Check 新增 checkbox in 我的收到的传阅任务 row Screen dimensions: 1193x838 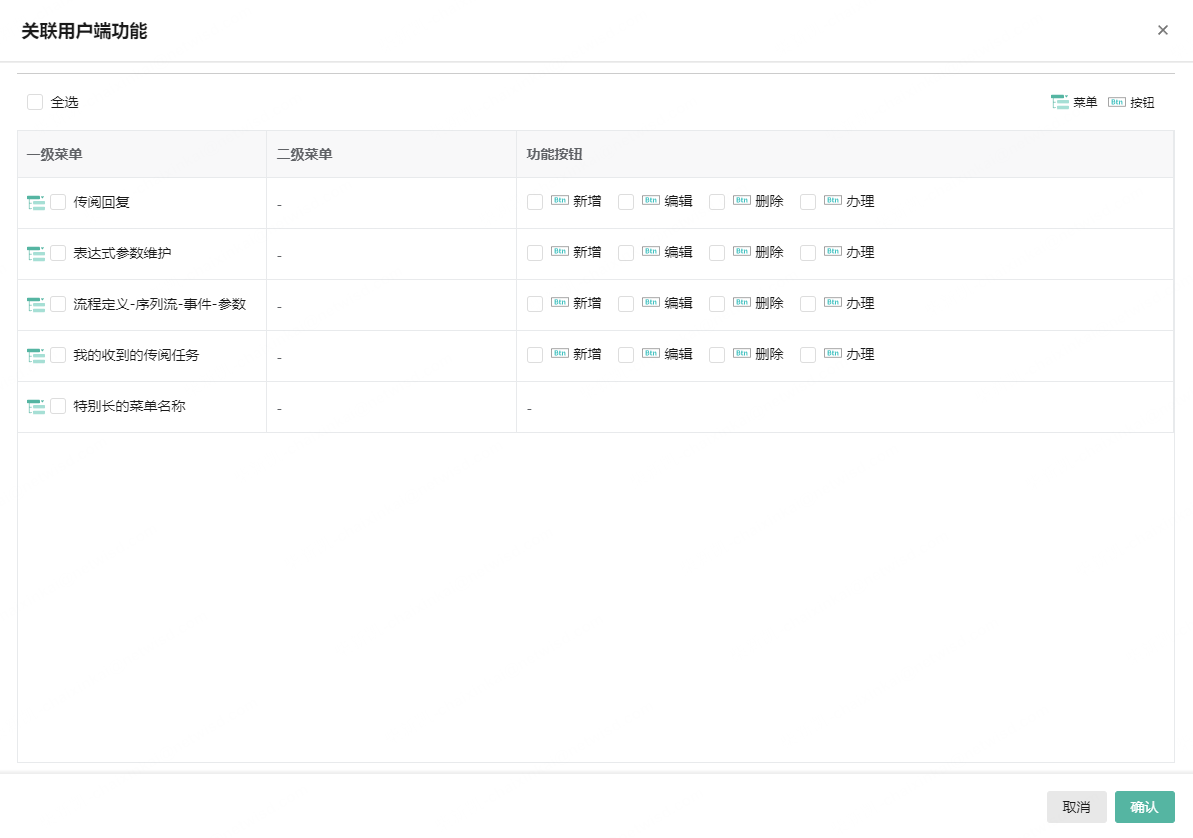(535, 355)
